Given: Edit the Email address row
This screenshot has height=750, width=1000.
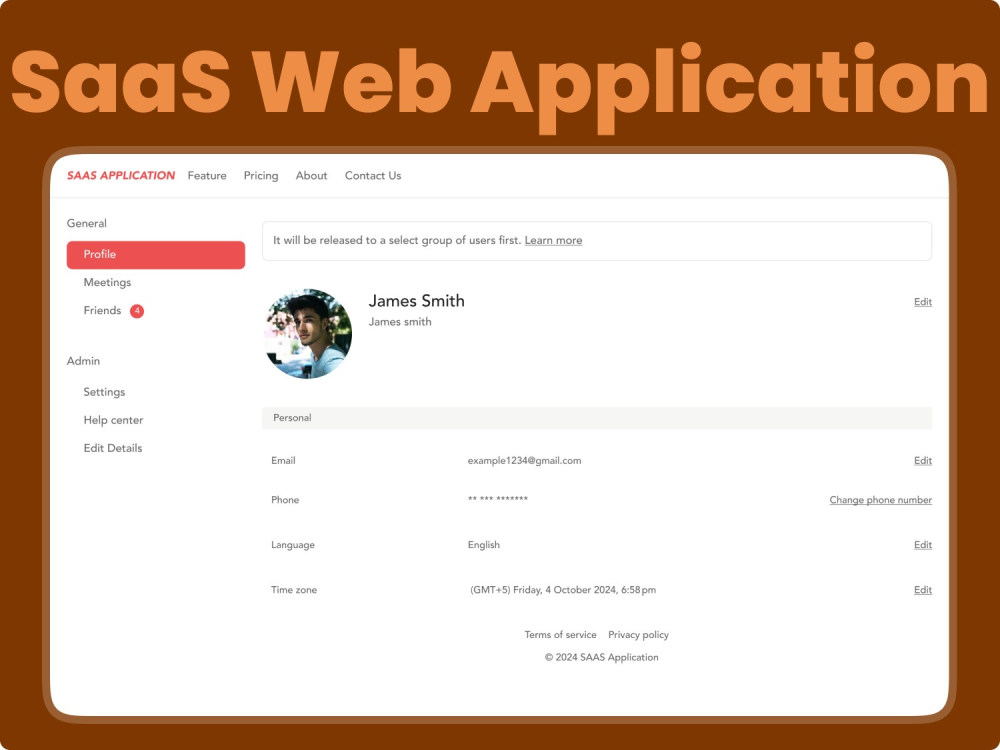Looking at the screenshot, I should [x=923, y=460].
